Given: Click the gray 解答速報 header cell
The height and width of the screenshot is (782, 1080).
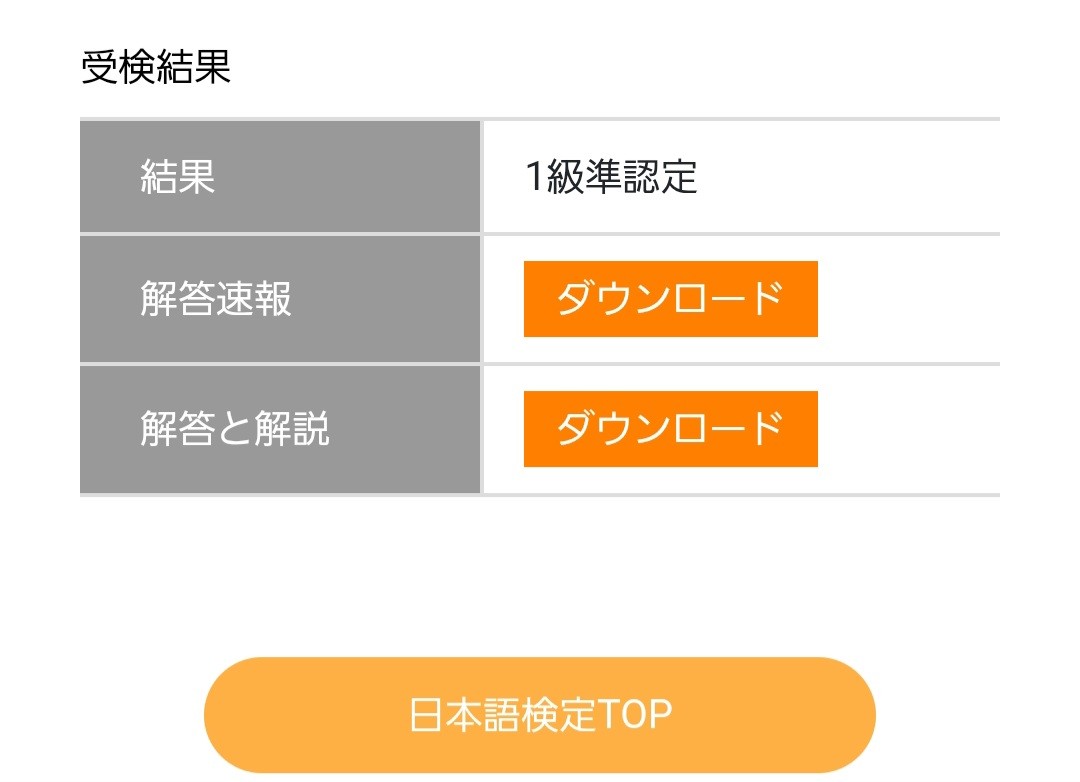Looking at the screenshot, I should coord(280,299).
